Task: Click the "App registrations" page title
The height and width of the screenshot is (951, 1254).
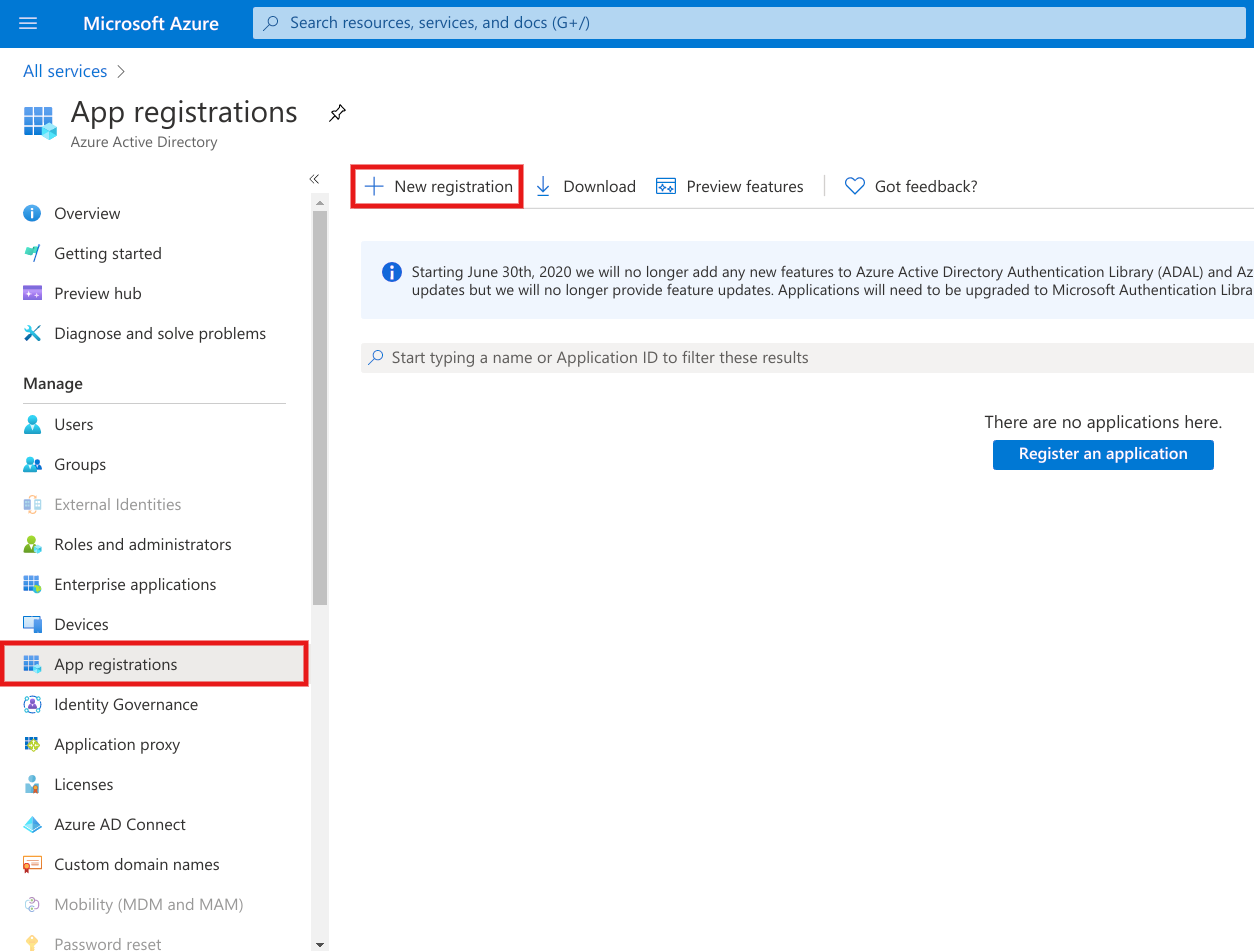Action: pos(184,112)
